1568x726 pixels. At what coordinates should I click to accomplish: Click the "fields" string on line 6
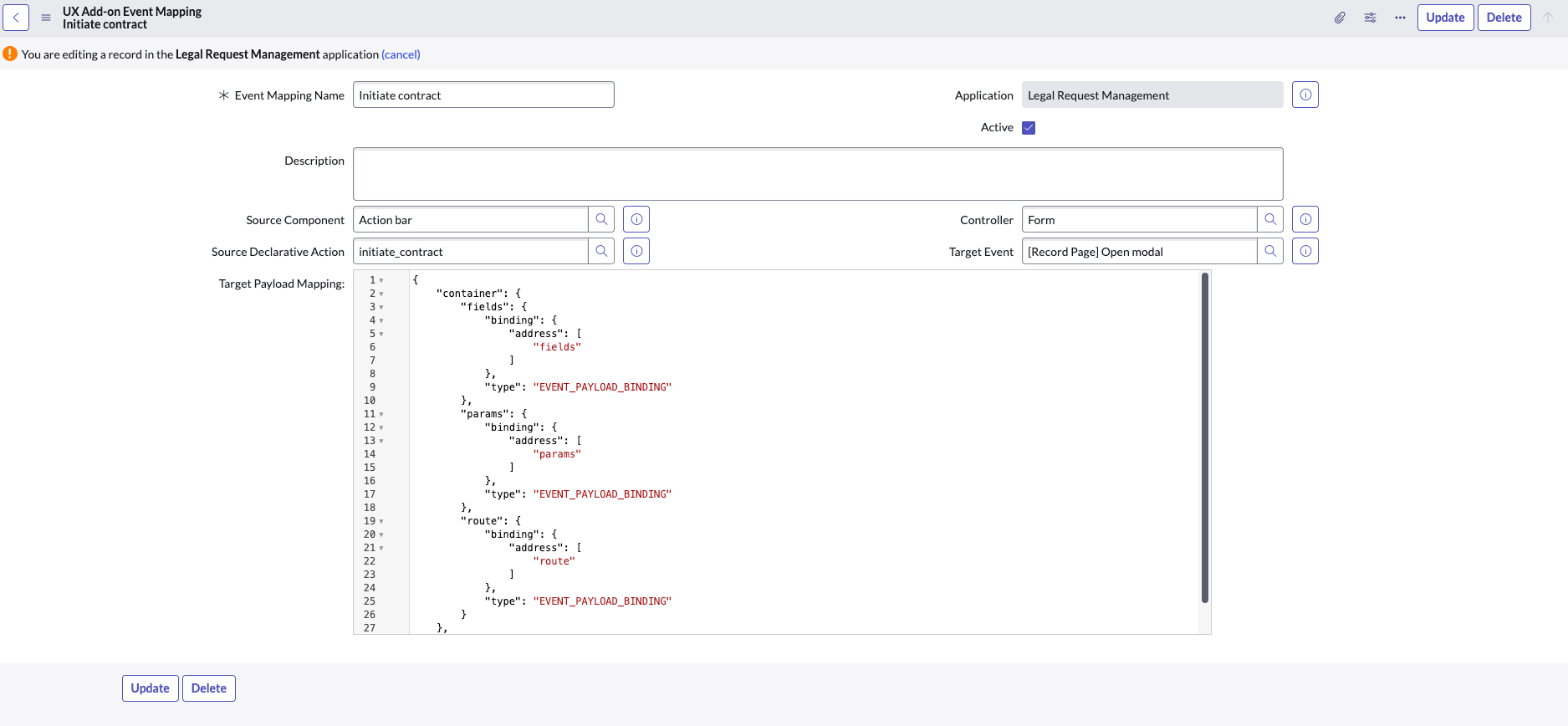point(557,347)
